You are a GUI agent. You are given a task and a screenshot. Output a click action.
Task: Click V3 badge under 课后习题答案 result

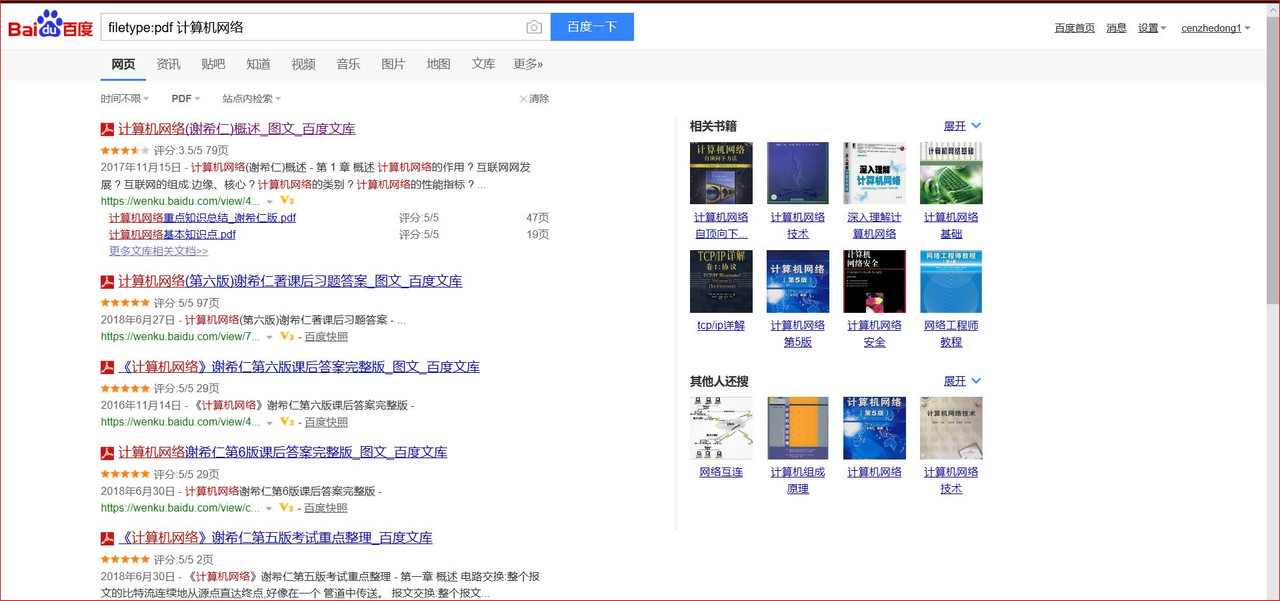coord(286,337)
